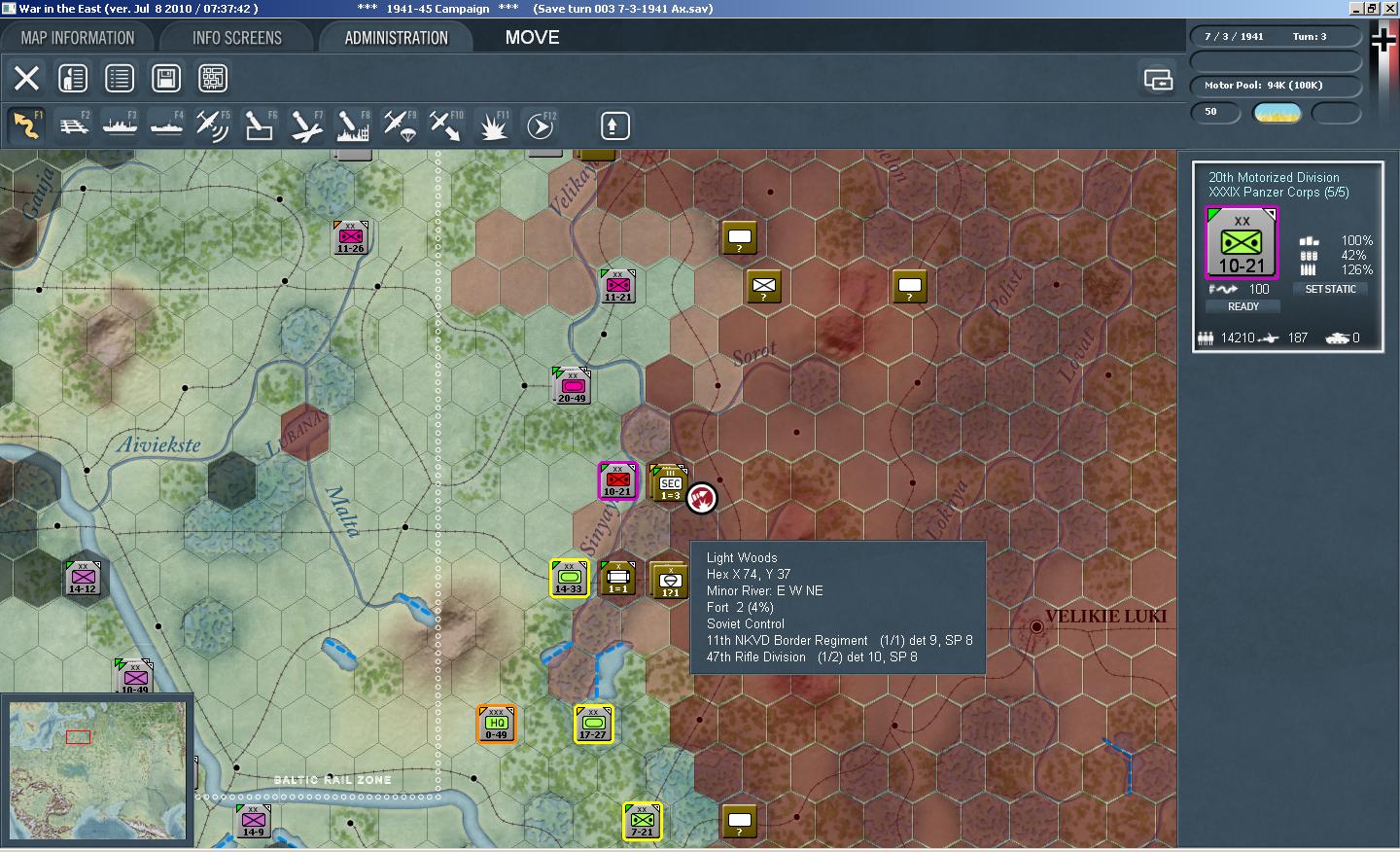Viewport: 1400px width, 852px height.
Task: Switch to the Info Screens tab
Action: click(237, 38)
